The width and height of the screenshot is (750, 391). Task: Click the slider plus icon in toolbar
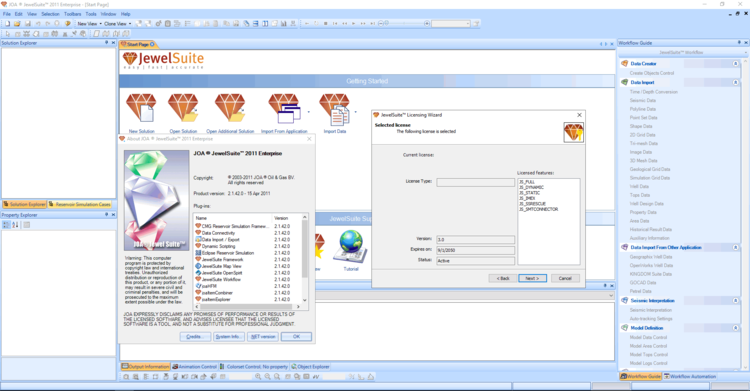pyautogui.click(x=427, y=23)
